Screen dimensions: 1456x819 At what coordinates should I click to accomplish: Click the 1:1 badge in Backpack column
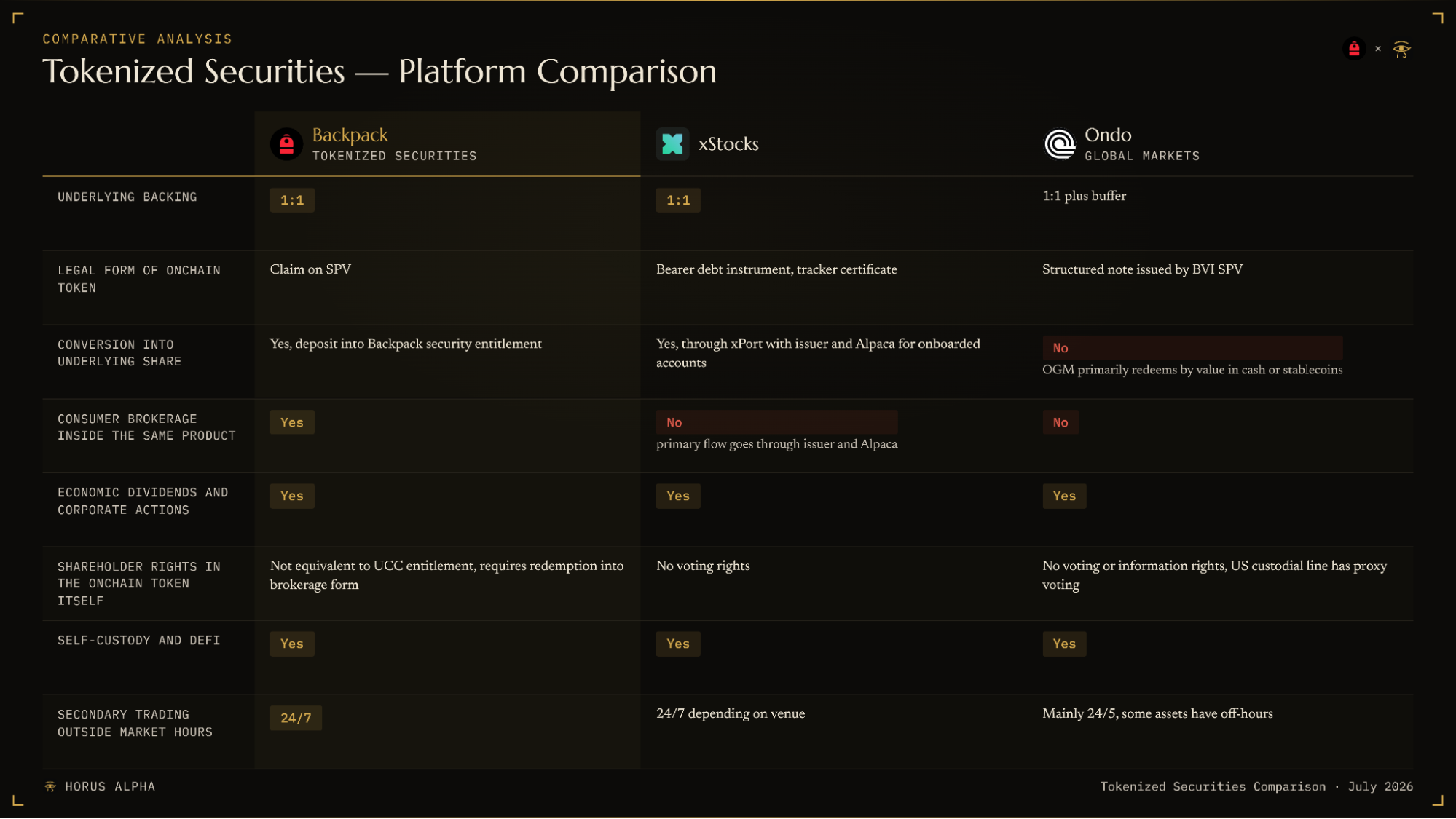292,200
